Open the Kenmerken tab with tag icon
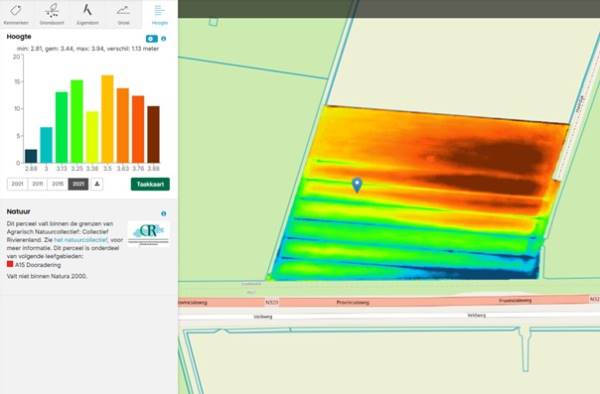Screen dimensions: 600x394 16,14
